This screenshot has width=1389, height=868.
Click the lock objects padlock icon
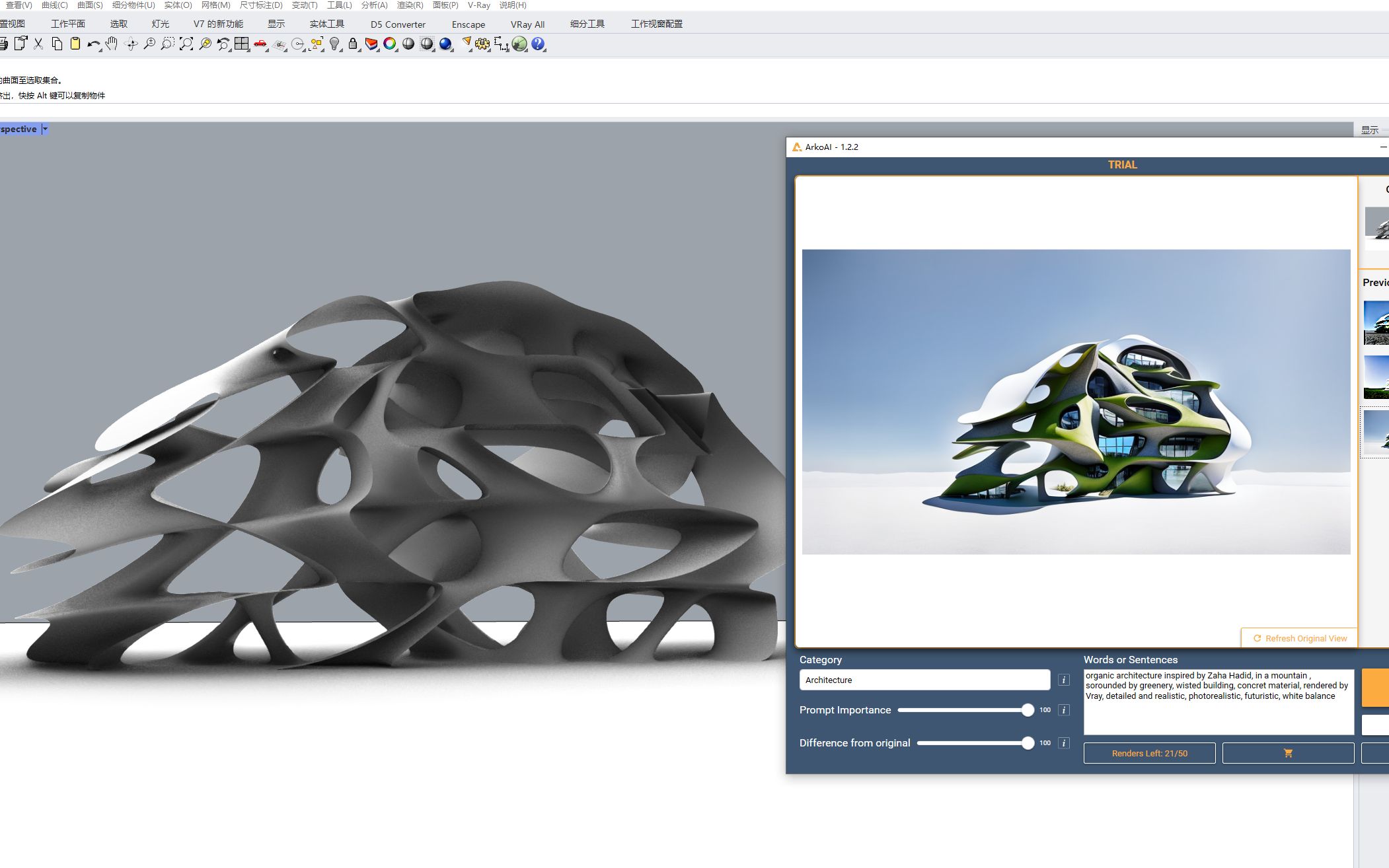coord(353,44)
